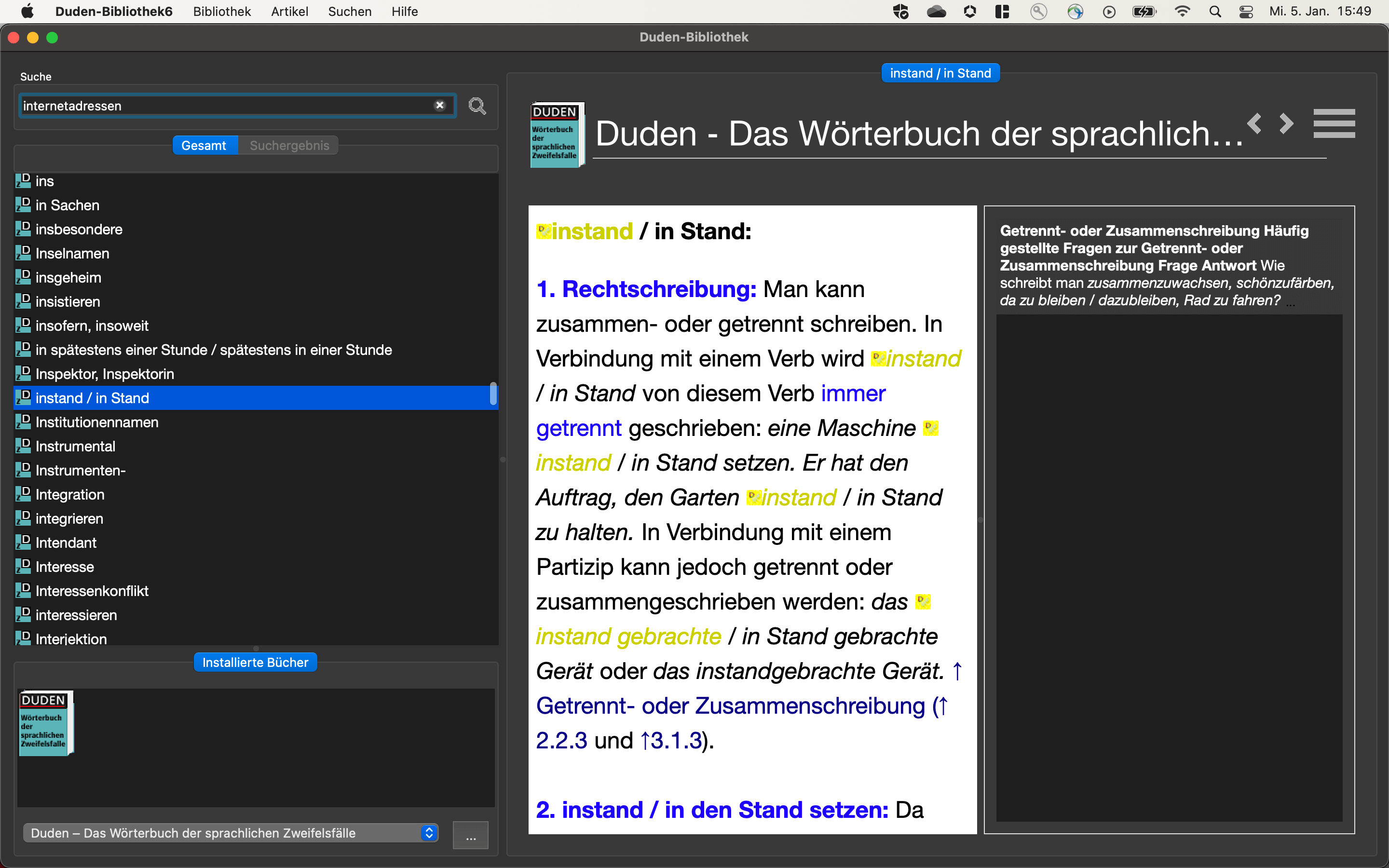Click the Duden book cover icon in the article header
This screenshot has height=868, width=1389.
tap(557, 135)
